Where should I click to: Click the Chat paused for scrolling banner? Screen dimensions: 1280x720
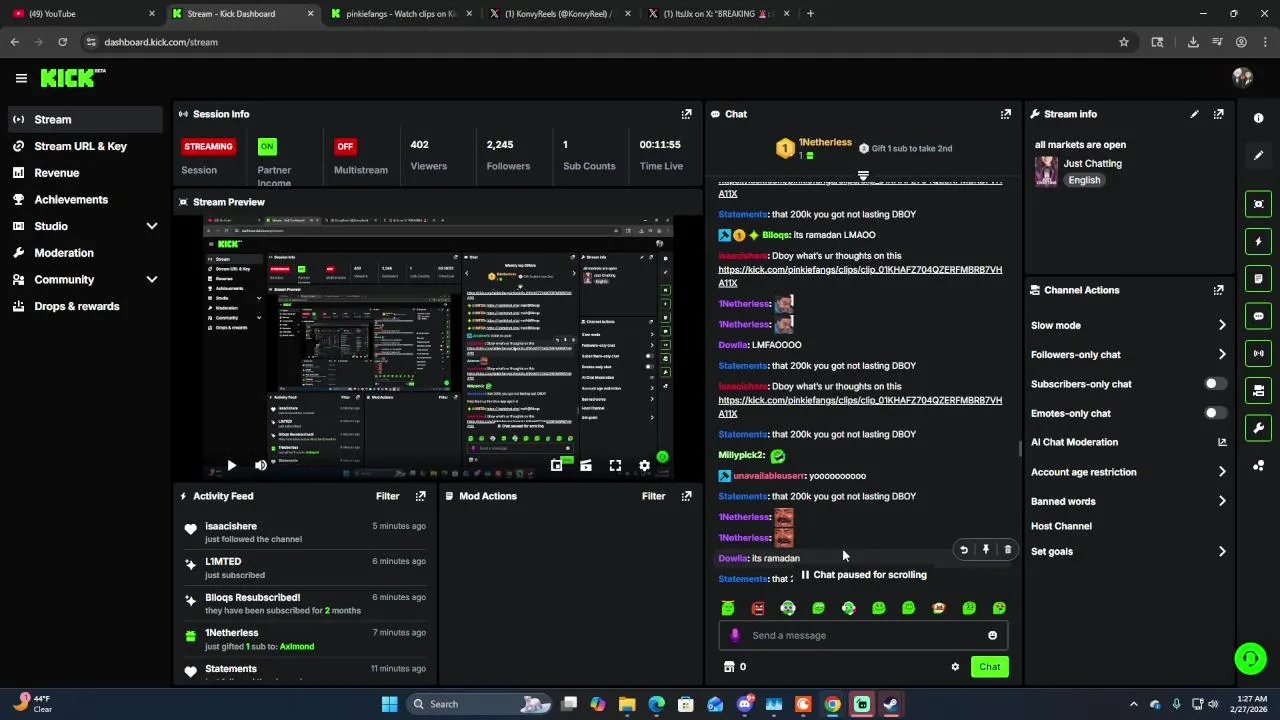pos(864,575)
